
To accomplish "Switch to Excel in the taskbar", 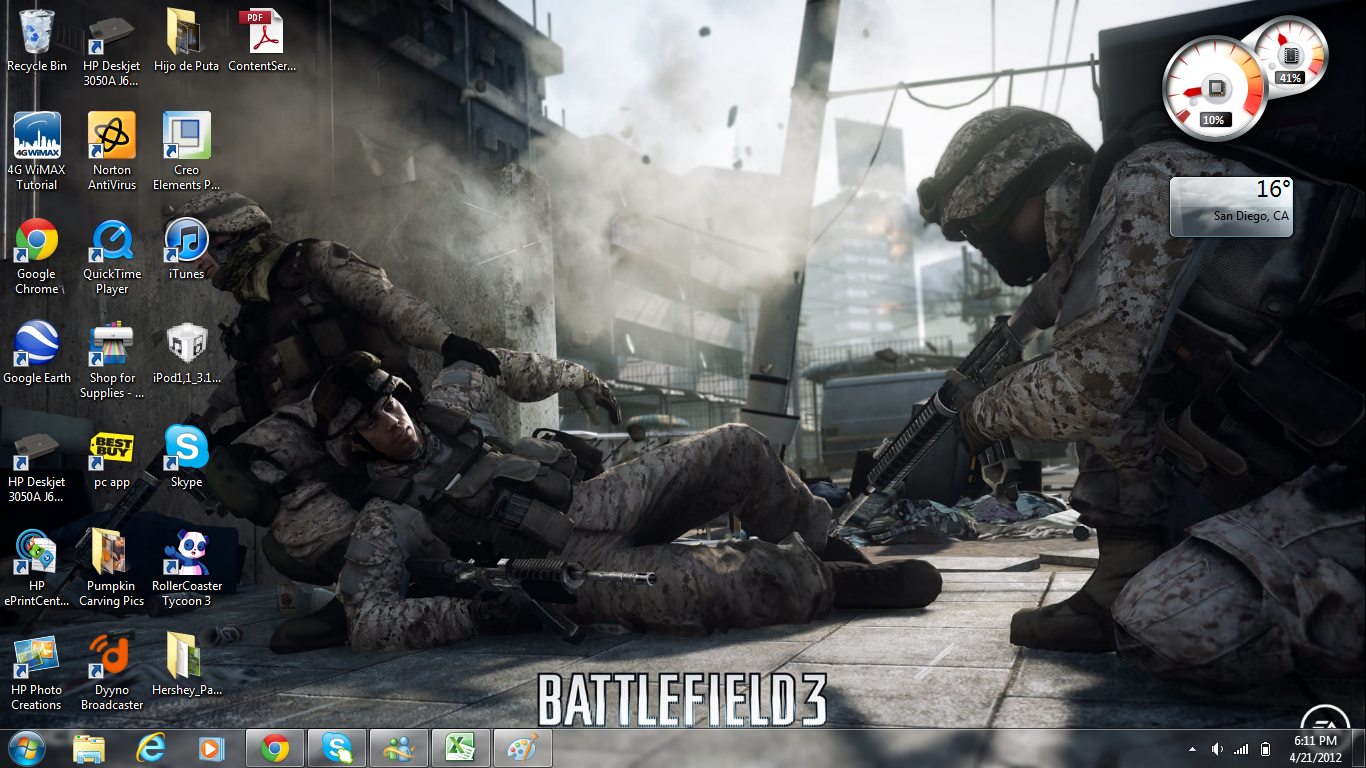I will click(460, 748).
